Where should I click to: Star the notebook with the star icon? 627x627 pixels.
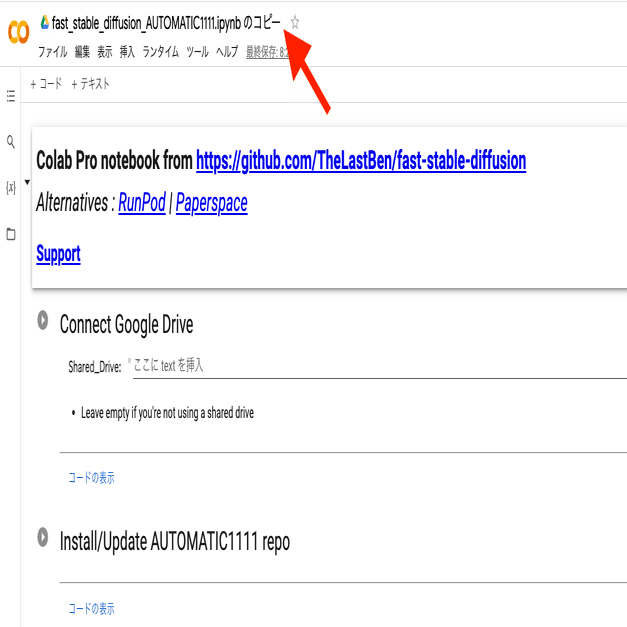(x=295, y=22)
